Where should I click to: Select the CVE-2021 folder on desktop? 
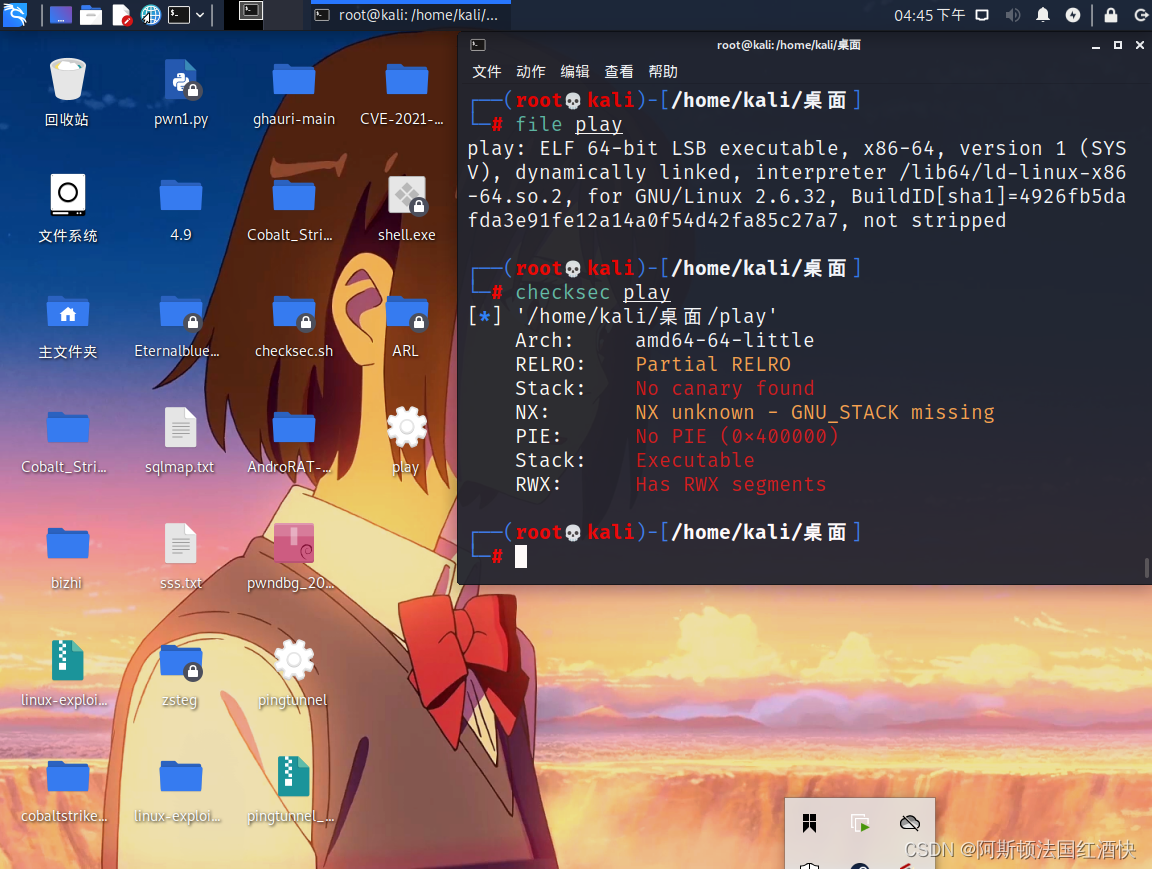(403, 92)
